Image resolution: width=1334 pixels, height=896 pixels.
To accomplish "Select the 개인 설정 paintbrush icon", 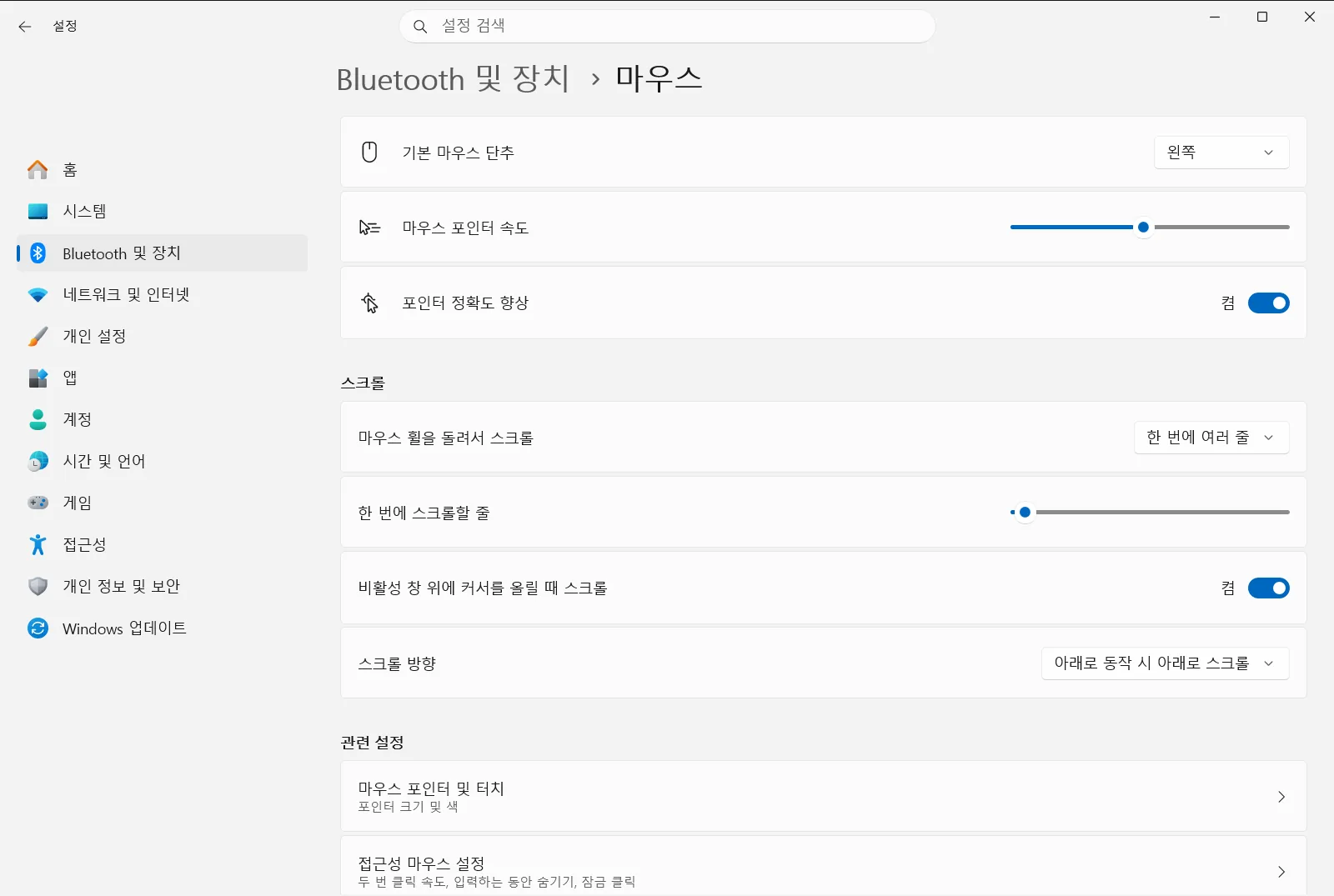I will (x=38, y=337).
